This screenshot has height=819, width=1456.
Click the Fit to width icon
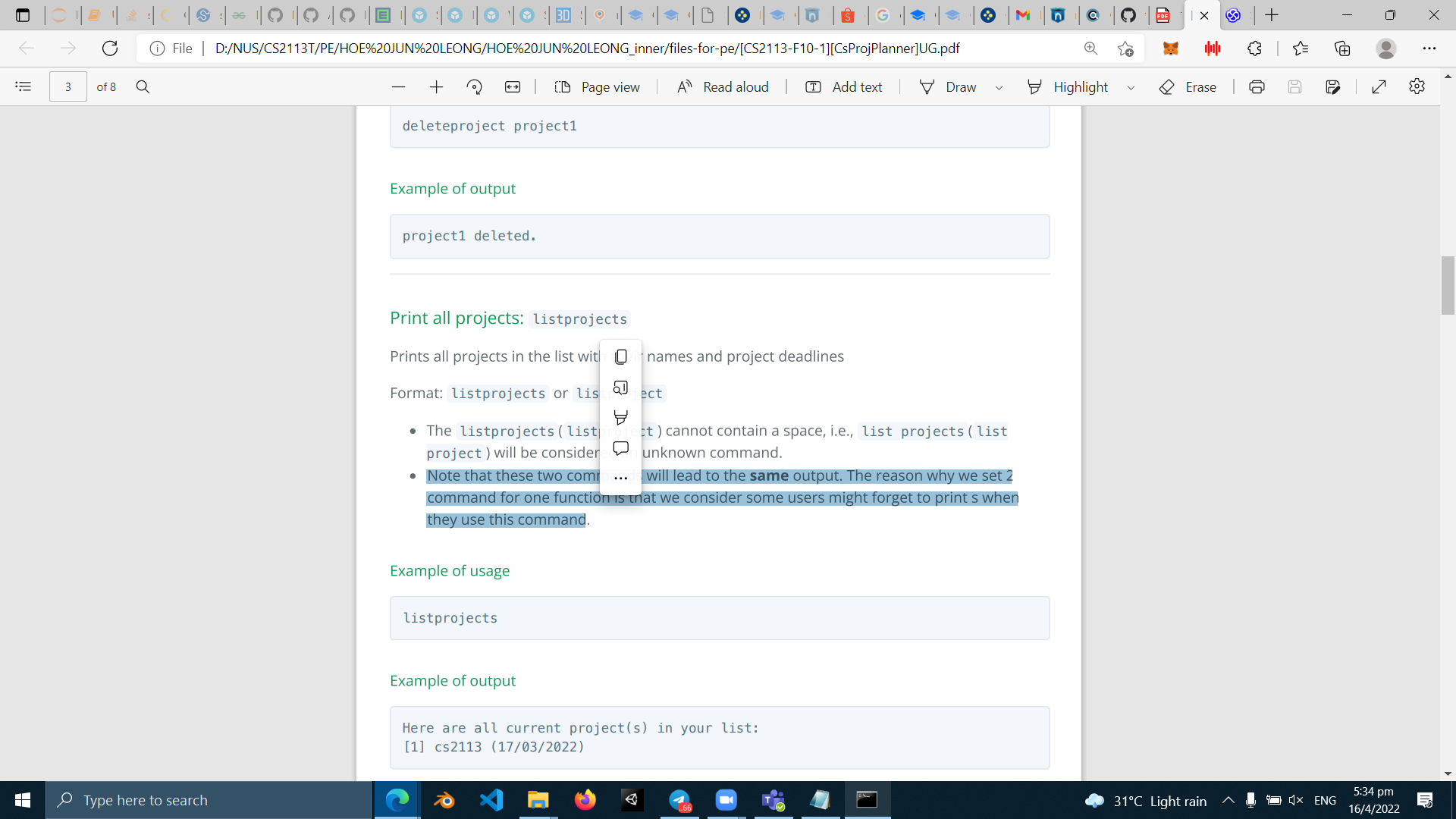[x=513, y=87]
